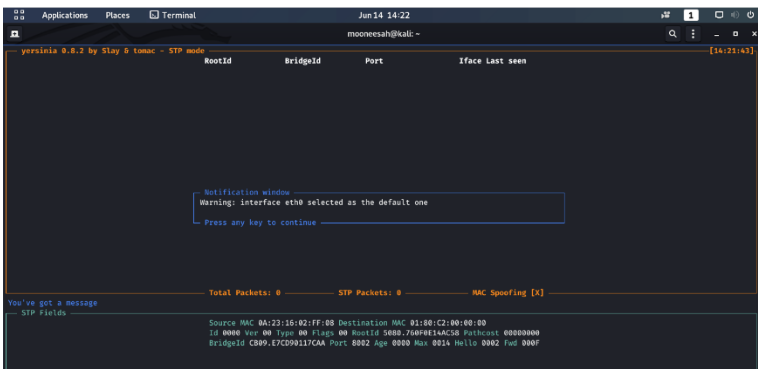The width and height of the screenshot is (758, 370).
Task: Select the Pathcost value 00000000
Action: 522,333
